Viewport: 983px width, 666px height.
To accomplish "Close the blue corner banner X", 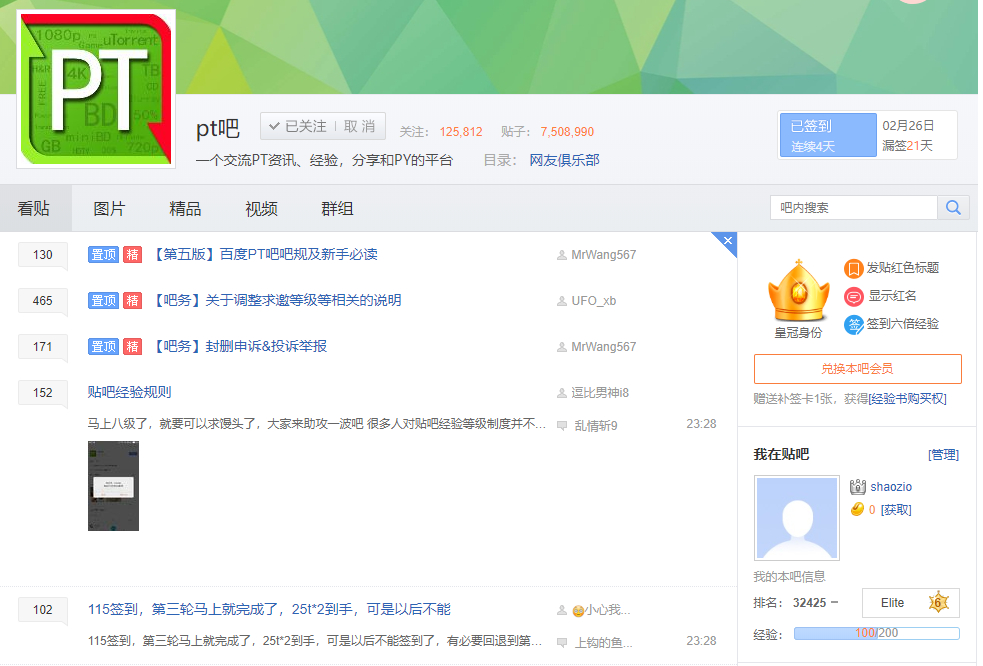I will 727,241.
